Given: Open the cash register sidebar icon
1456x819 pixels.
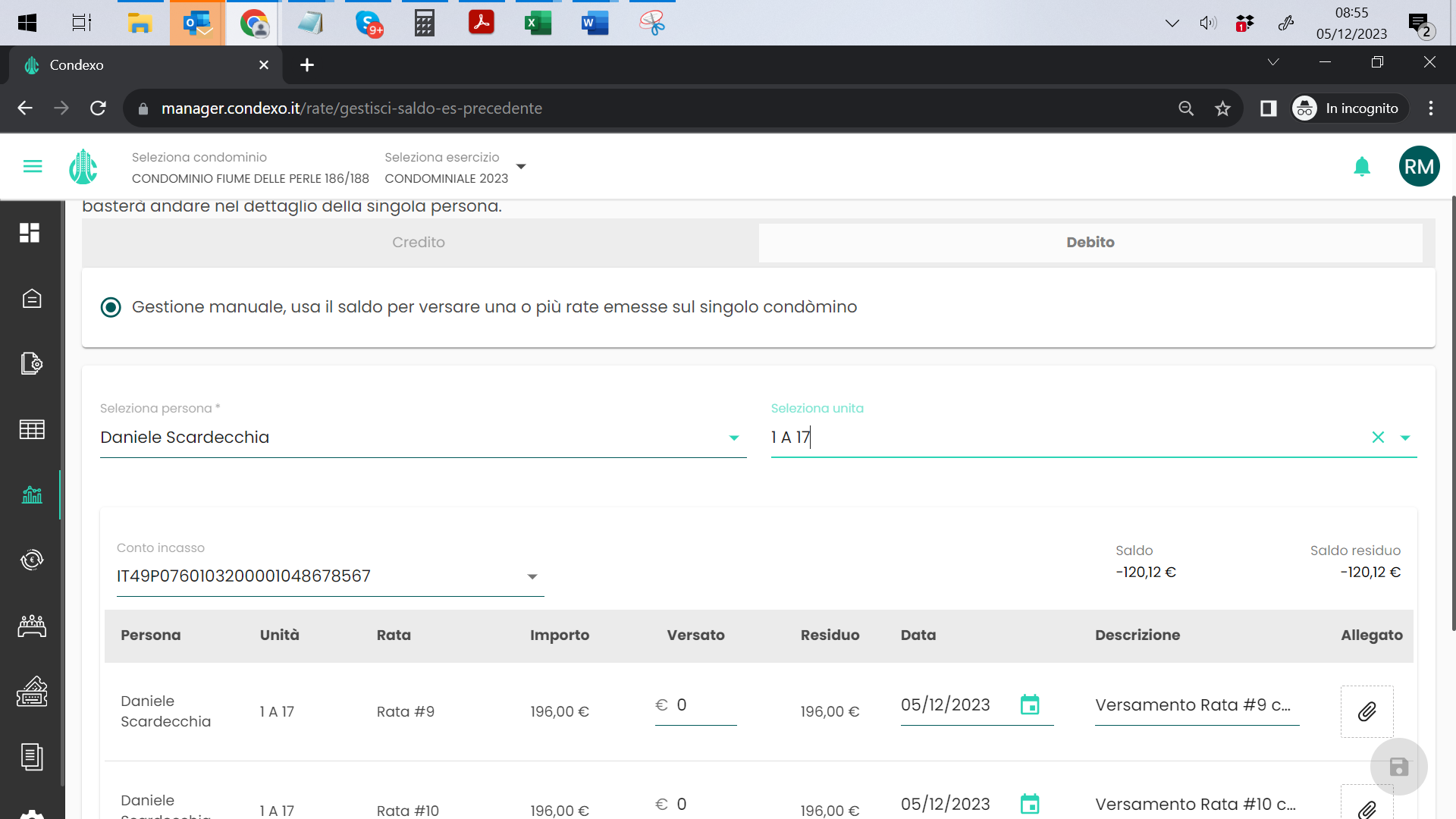Looking at the screenshot, I should pos(32,692).
